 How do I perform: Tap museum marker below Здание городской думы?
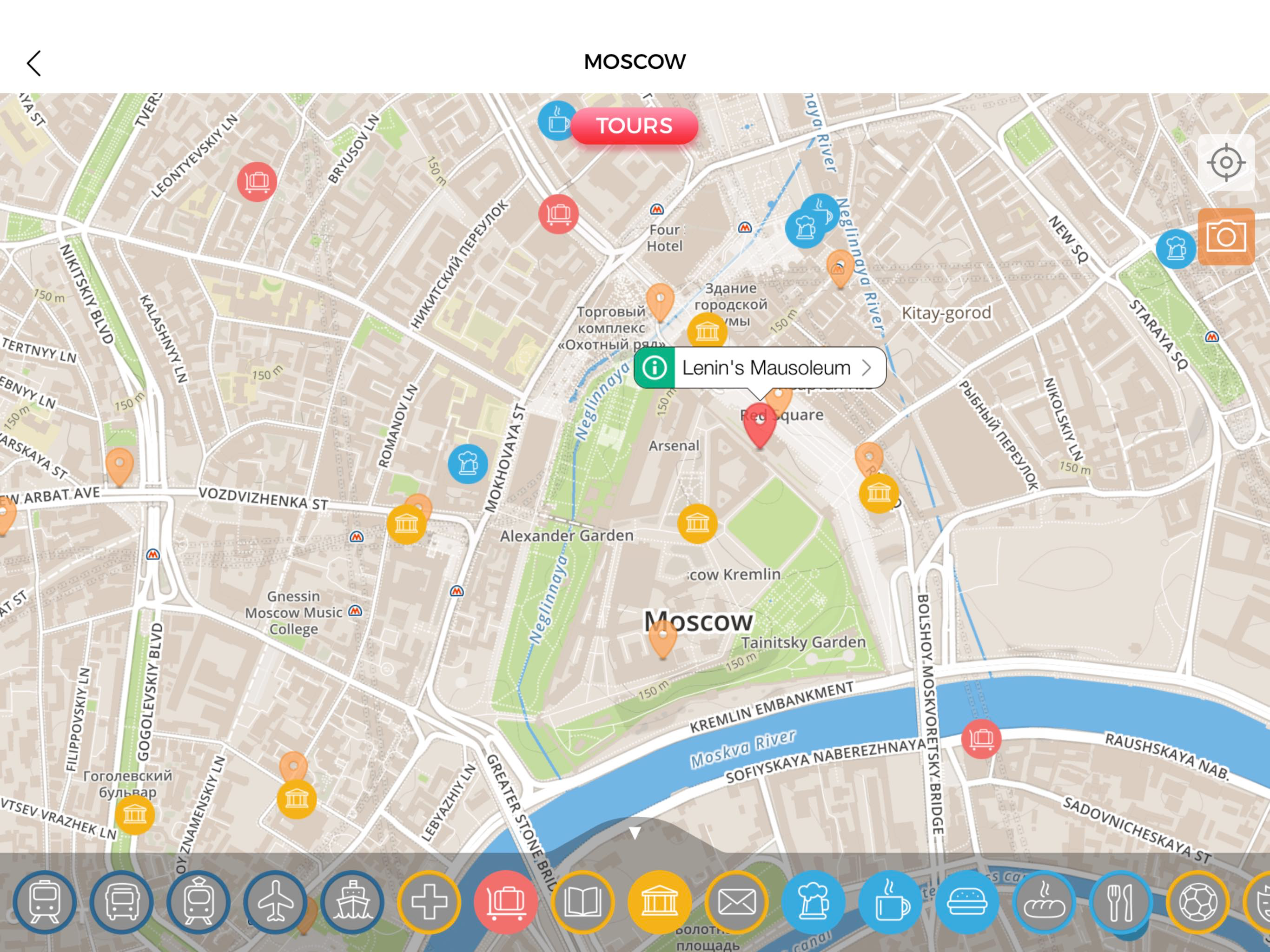[707, 331]
